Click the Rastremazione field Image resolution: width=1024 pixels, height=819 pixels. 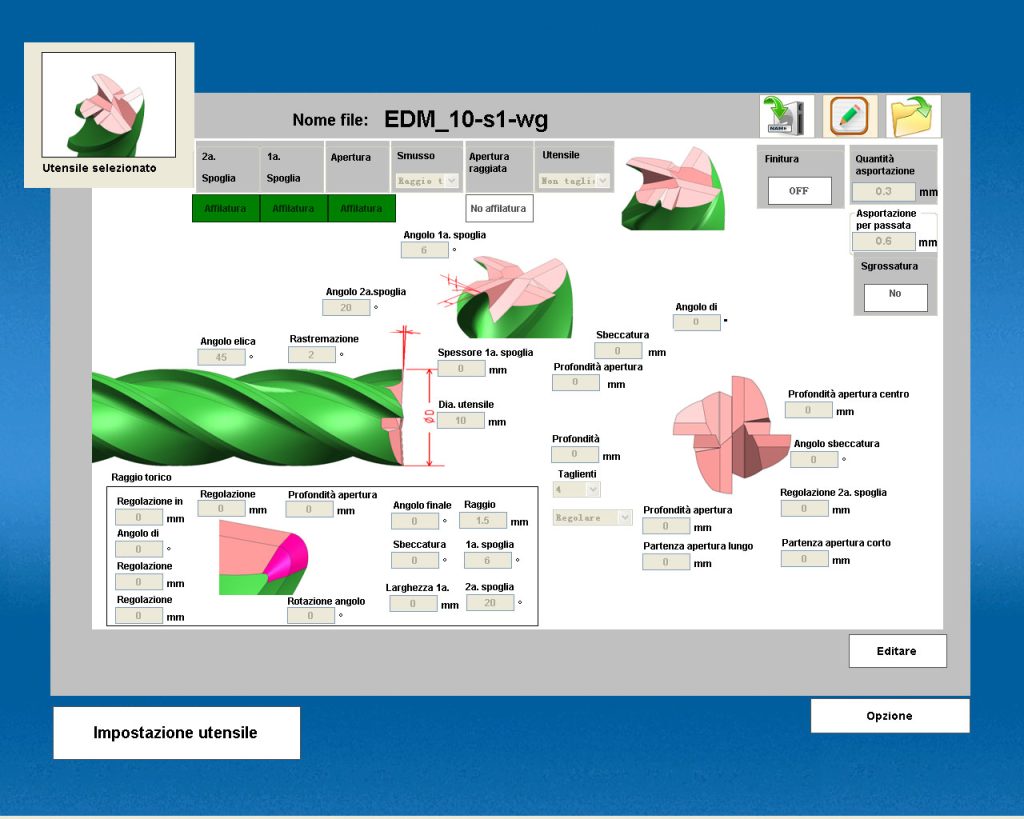point(312,355)
